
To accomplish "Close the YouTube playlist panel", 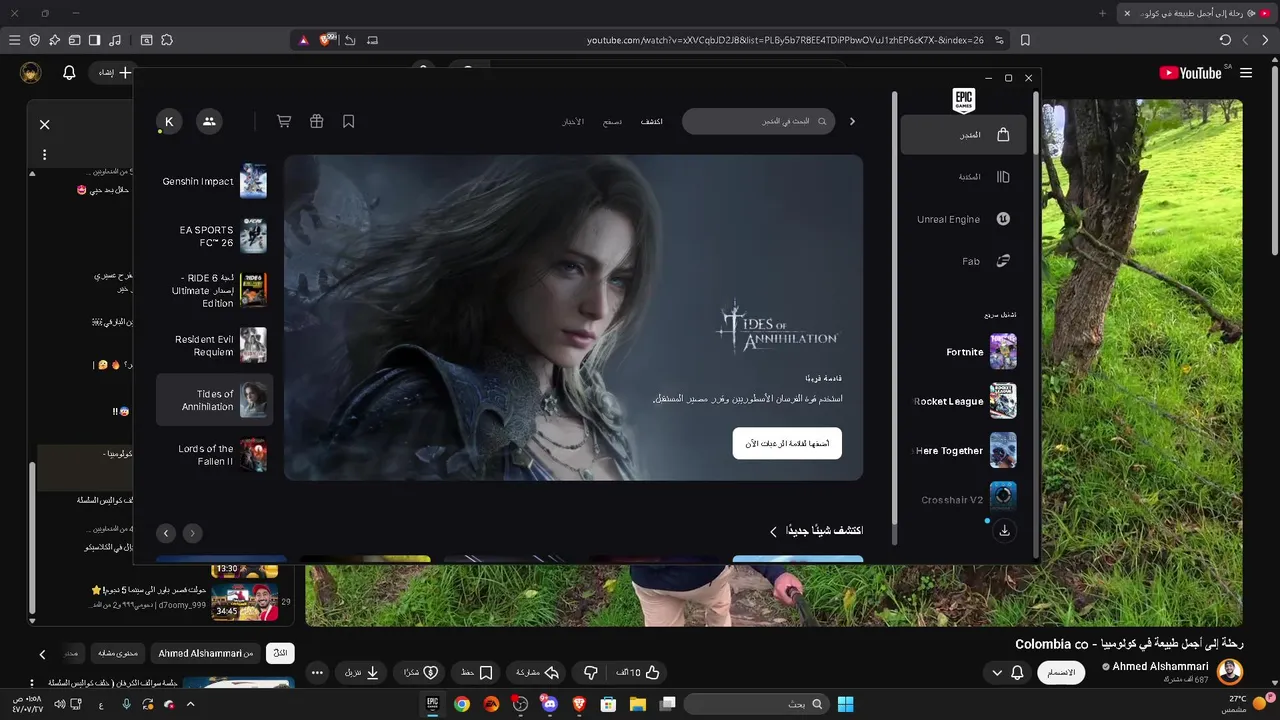I will [x=44, y=125].
